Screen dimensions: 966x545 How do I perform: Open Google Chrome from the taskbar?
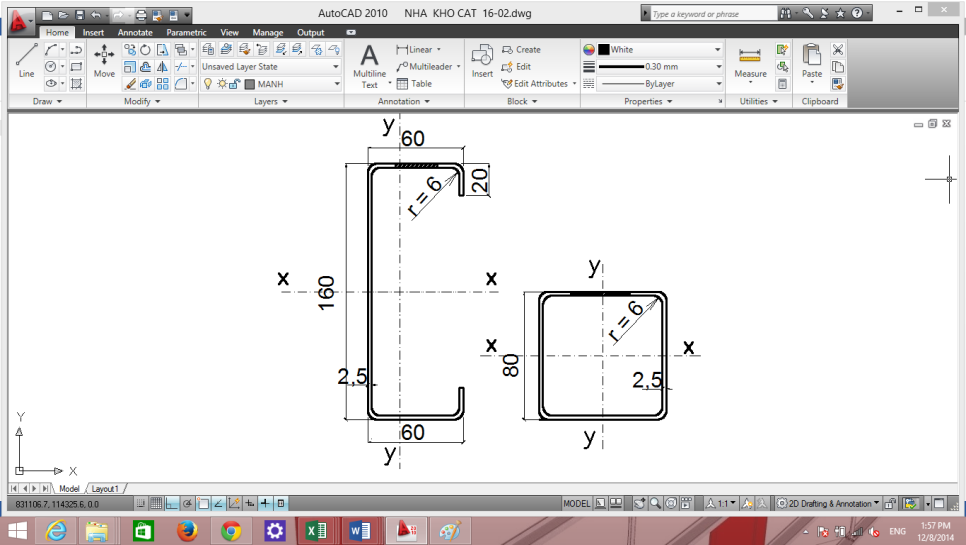point(231,531)
